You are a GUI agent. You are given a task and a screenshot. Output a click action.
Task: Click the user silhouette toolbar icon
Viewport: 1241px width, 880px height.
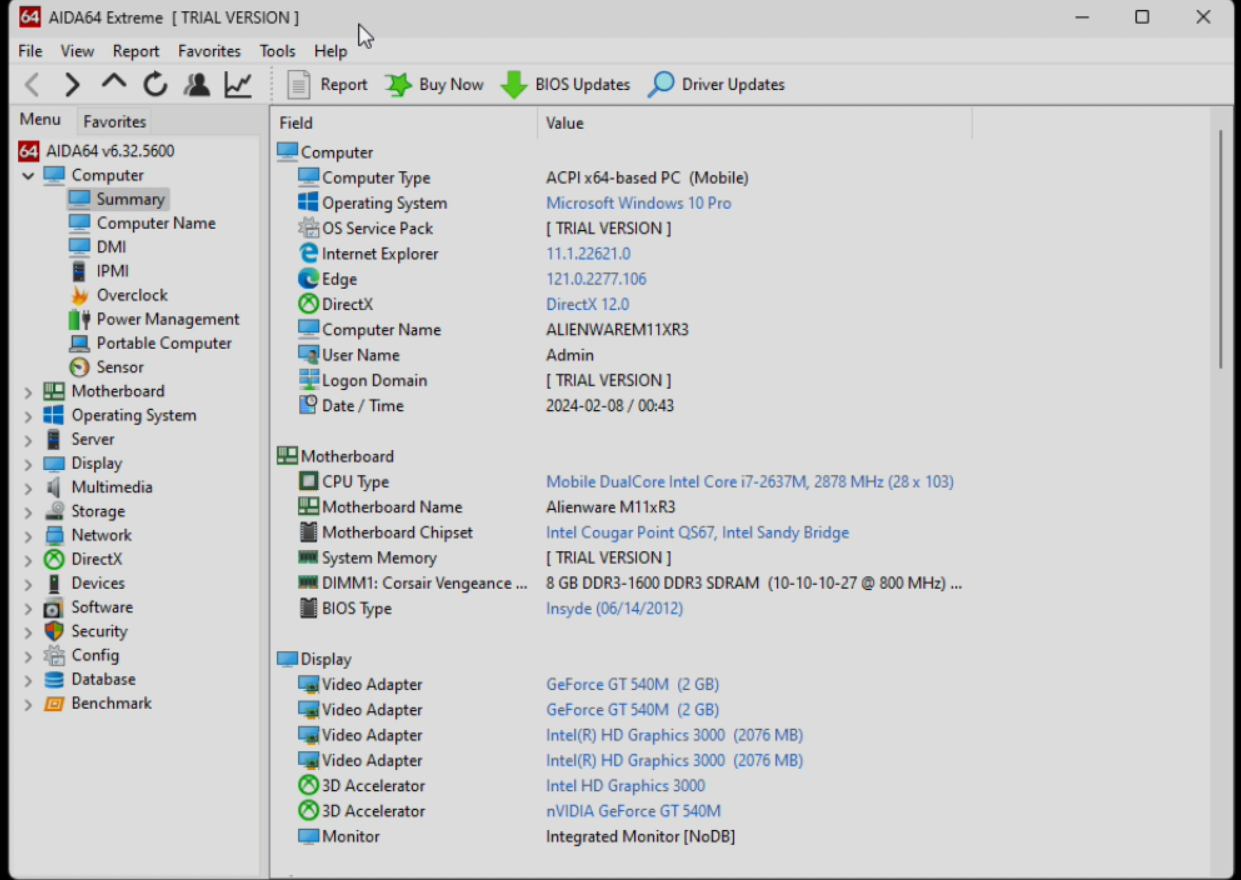197,85
